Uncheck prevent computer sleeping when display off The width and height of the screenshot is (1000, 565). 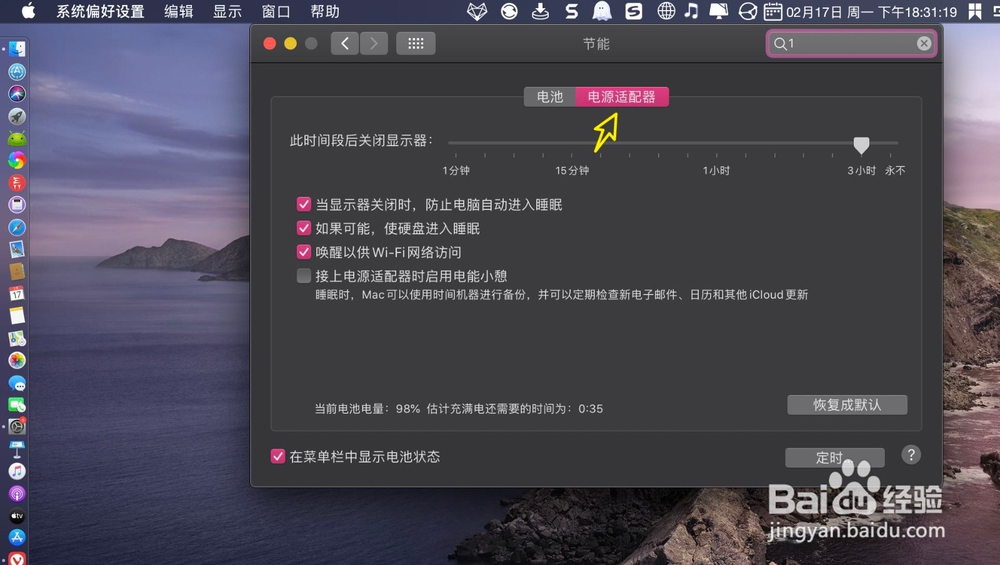(304, 204)
